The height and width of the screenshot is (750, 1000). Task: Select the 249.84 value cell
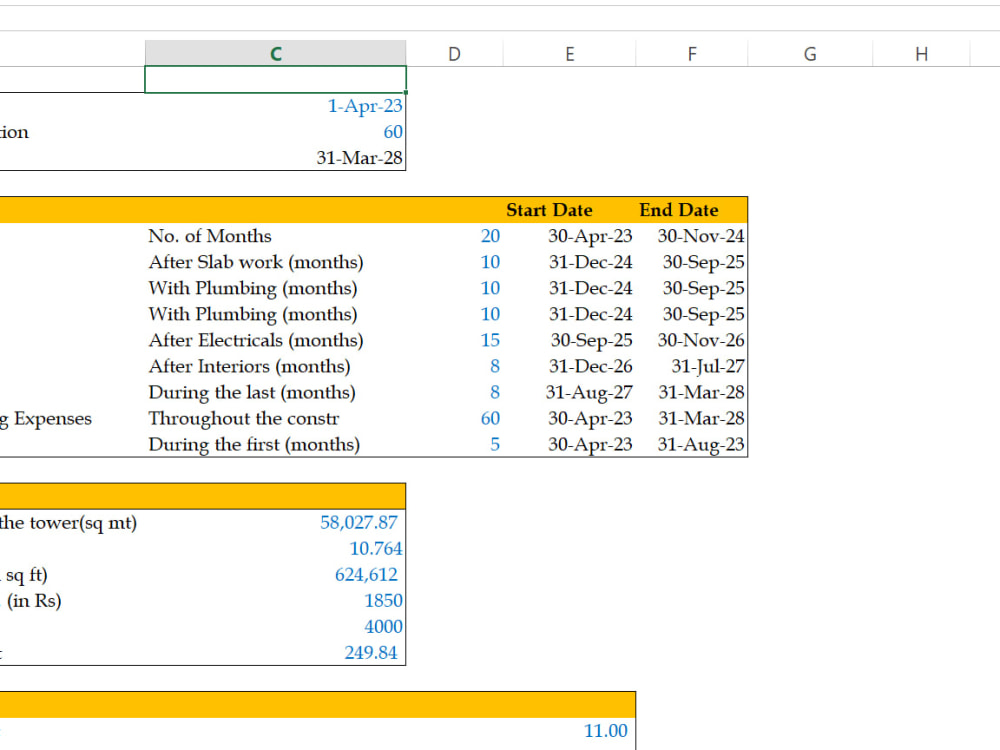click(x=276, y=653)
